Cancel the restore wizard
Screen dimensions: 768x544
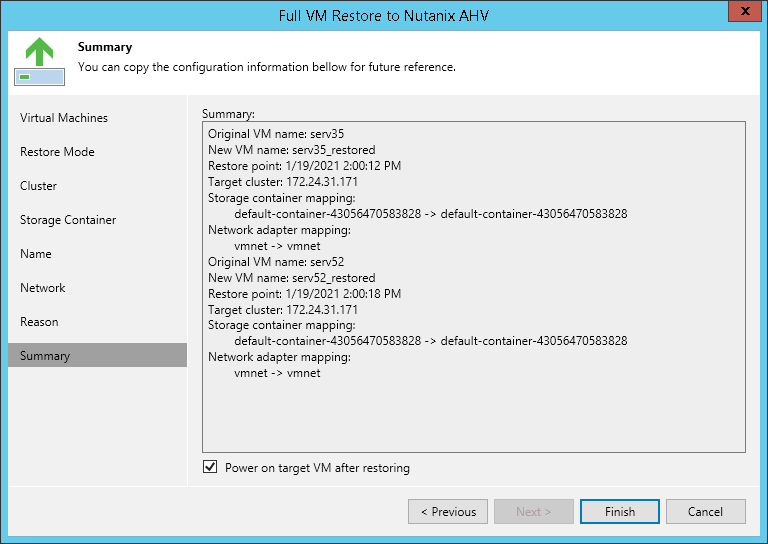(x=705, y=512)
